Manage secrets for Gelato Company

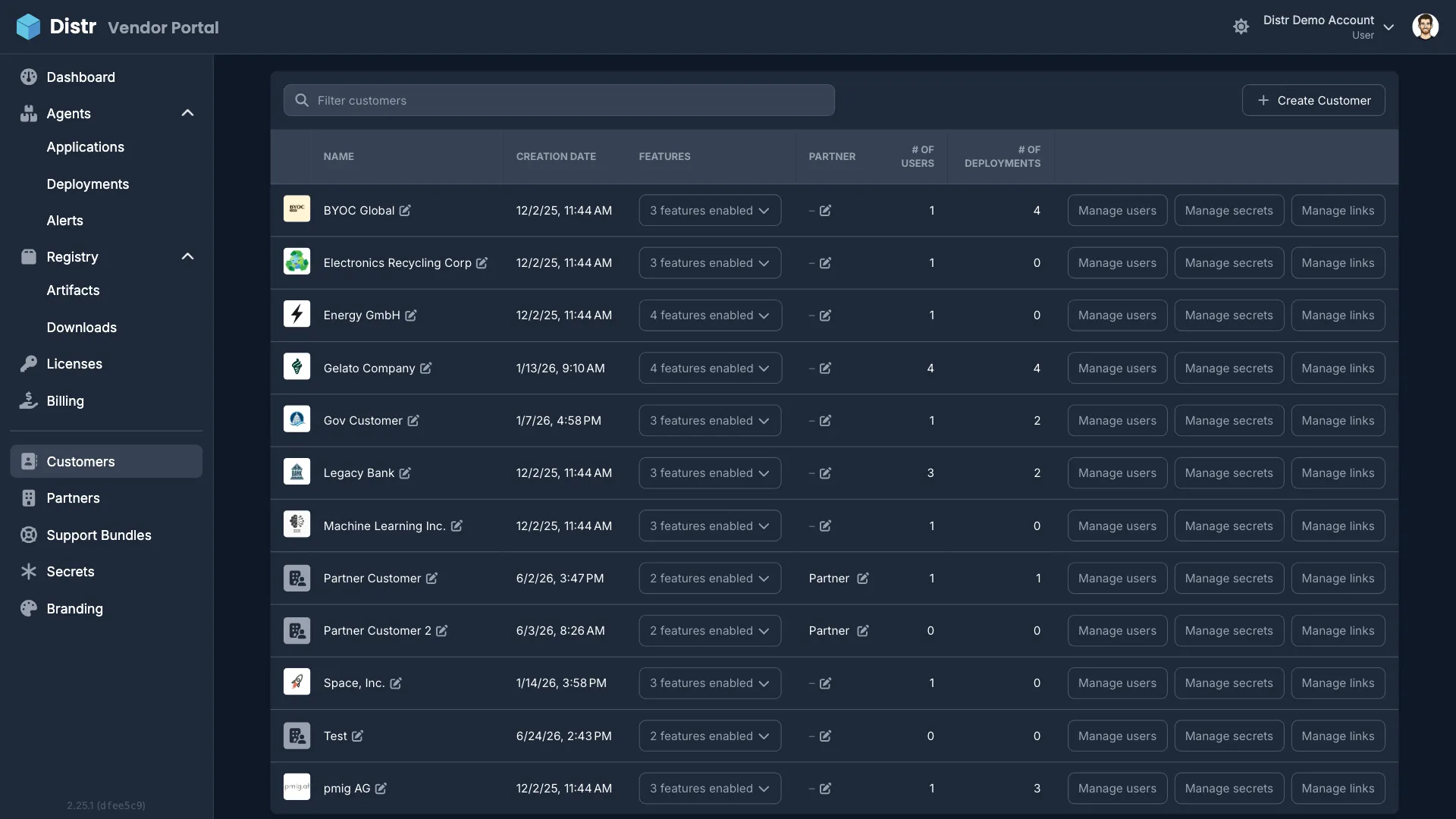tap(1228, 368)
